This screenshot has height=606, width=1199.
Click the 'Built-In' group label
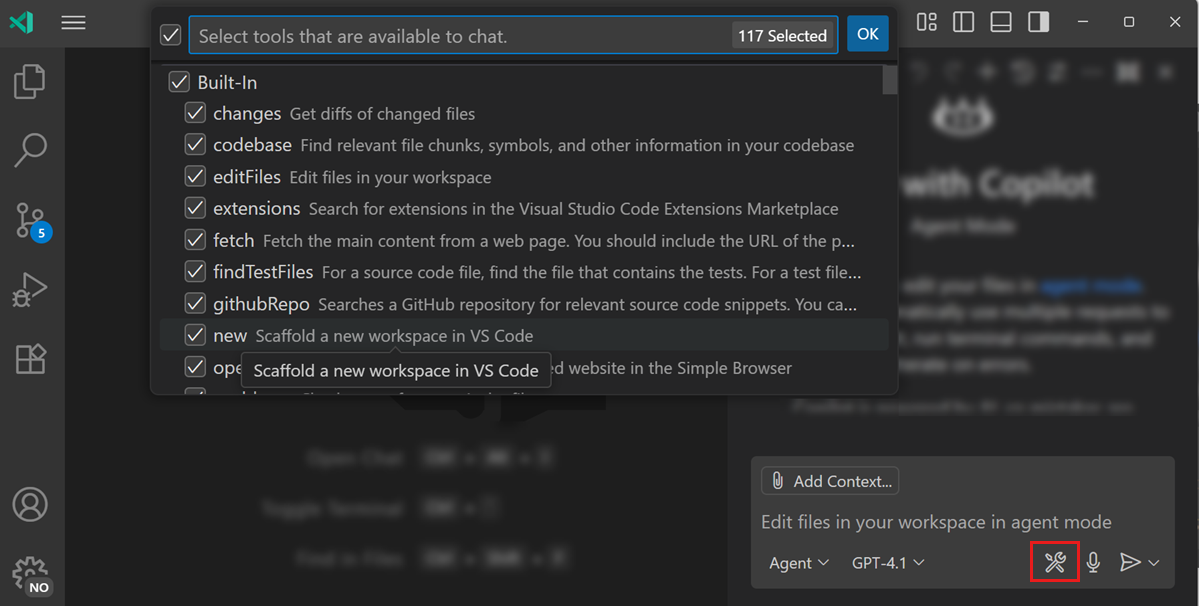click(227, 83)
